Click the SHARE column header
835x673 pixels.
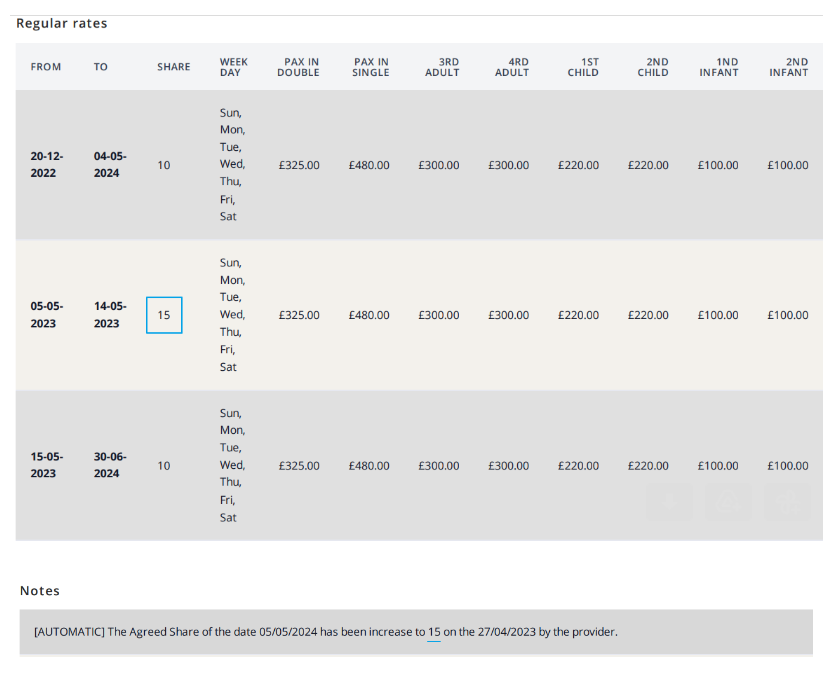pos(173,67)
